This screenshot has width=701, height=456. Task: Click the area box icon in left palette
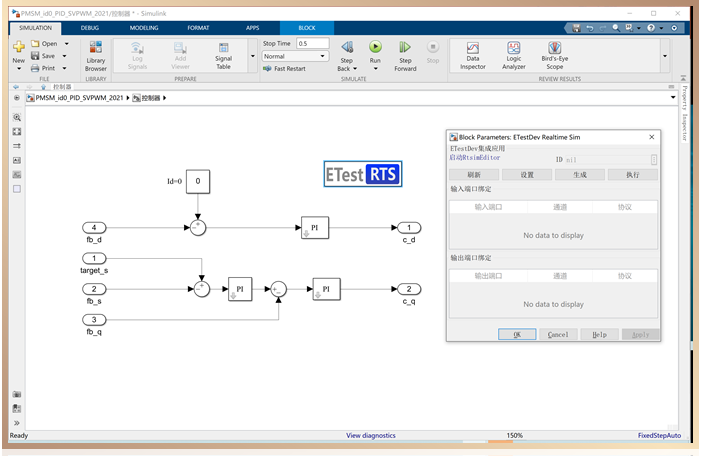tap(17, 189)
